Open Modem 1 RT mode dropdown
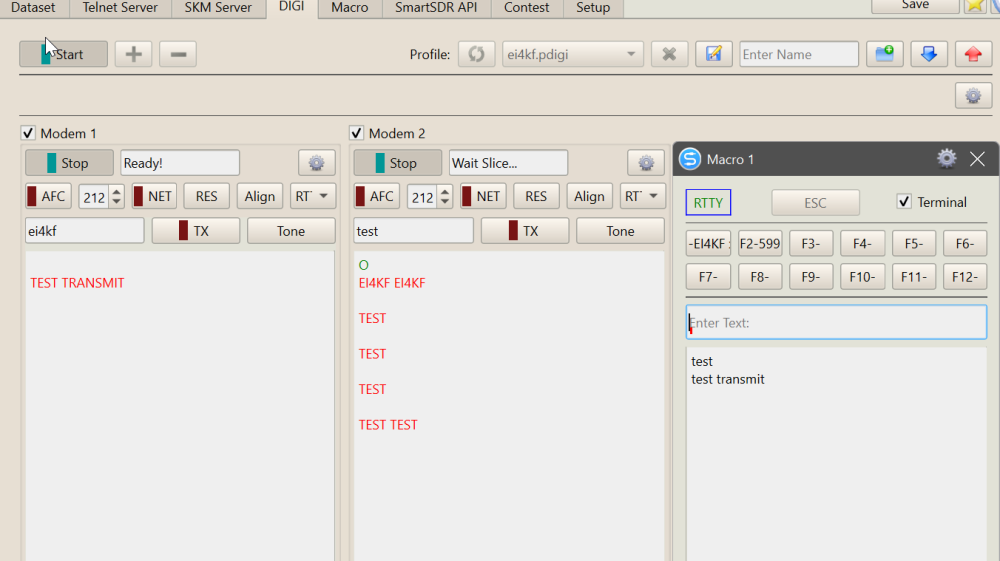 (312, 196)
